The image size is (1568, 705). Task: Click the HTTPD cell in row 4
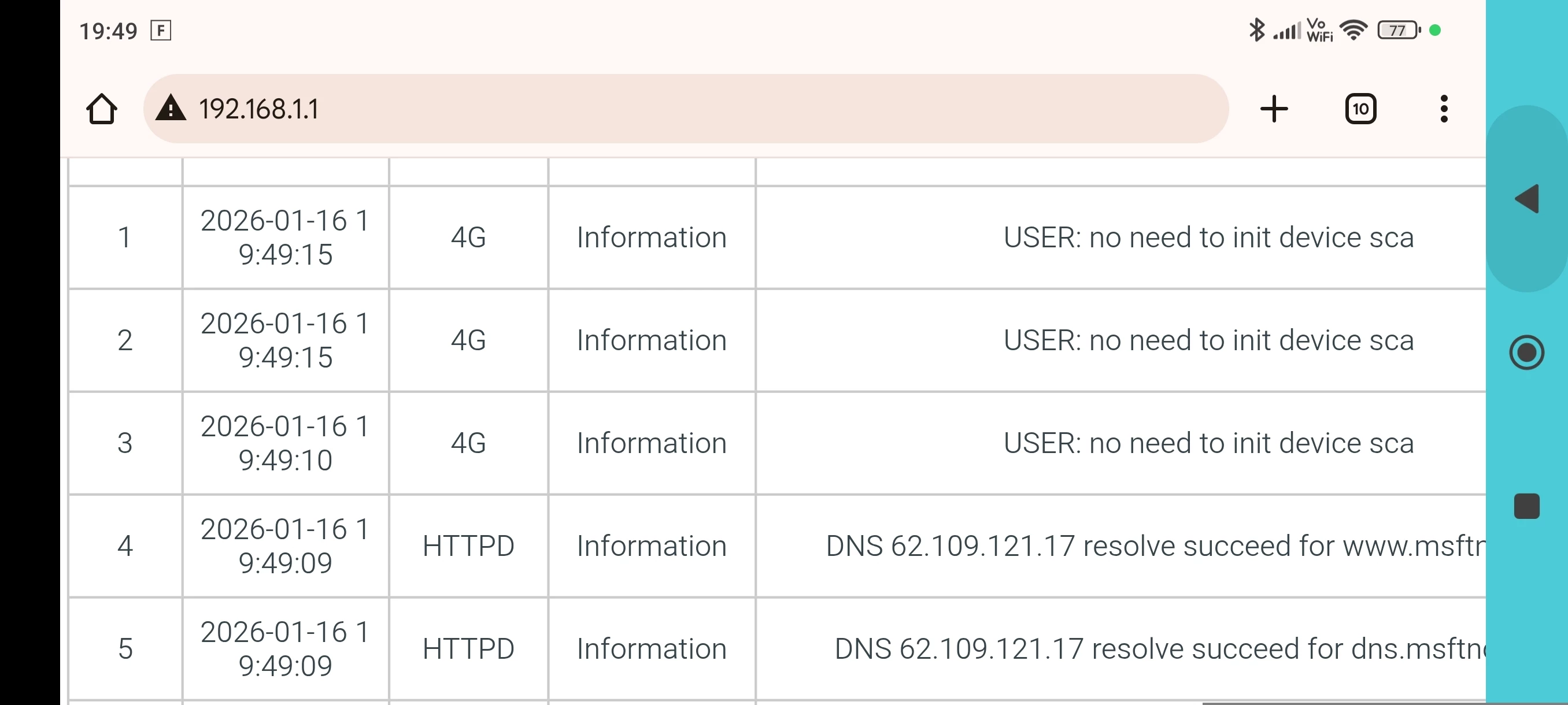coord(468,546)
